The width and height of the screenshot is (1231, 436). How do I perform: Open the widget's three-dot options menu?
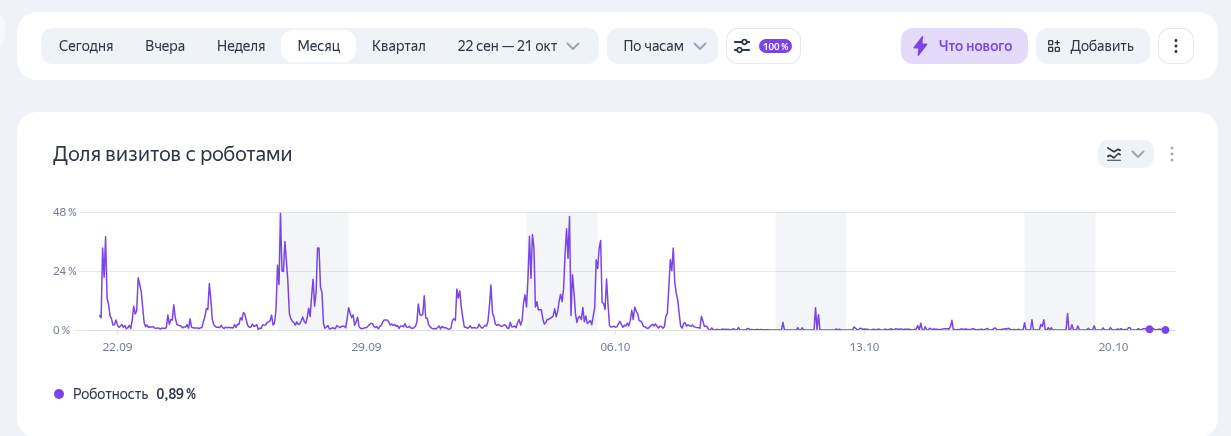point(1173,154)
